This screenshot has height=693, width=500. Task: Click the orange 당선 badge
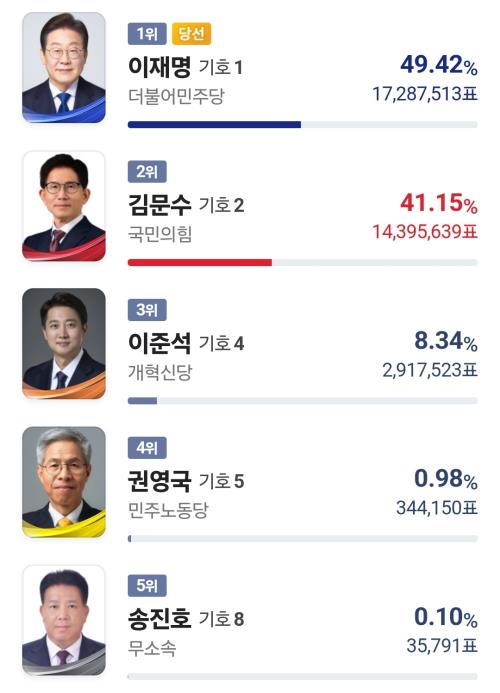pyautogui.click(x=191, y=34)
